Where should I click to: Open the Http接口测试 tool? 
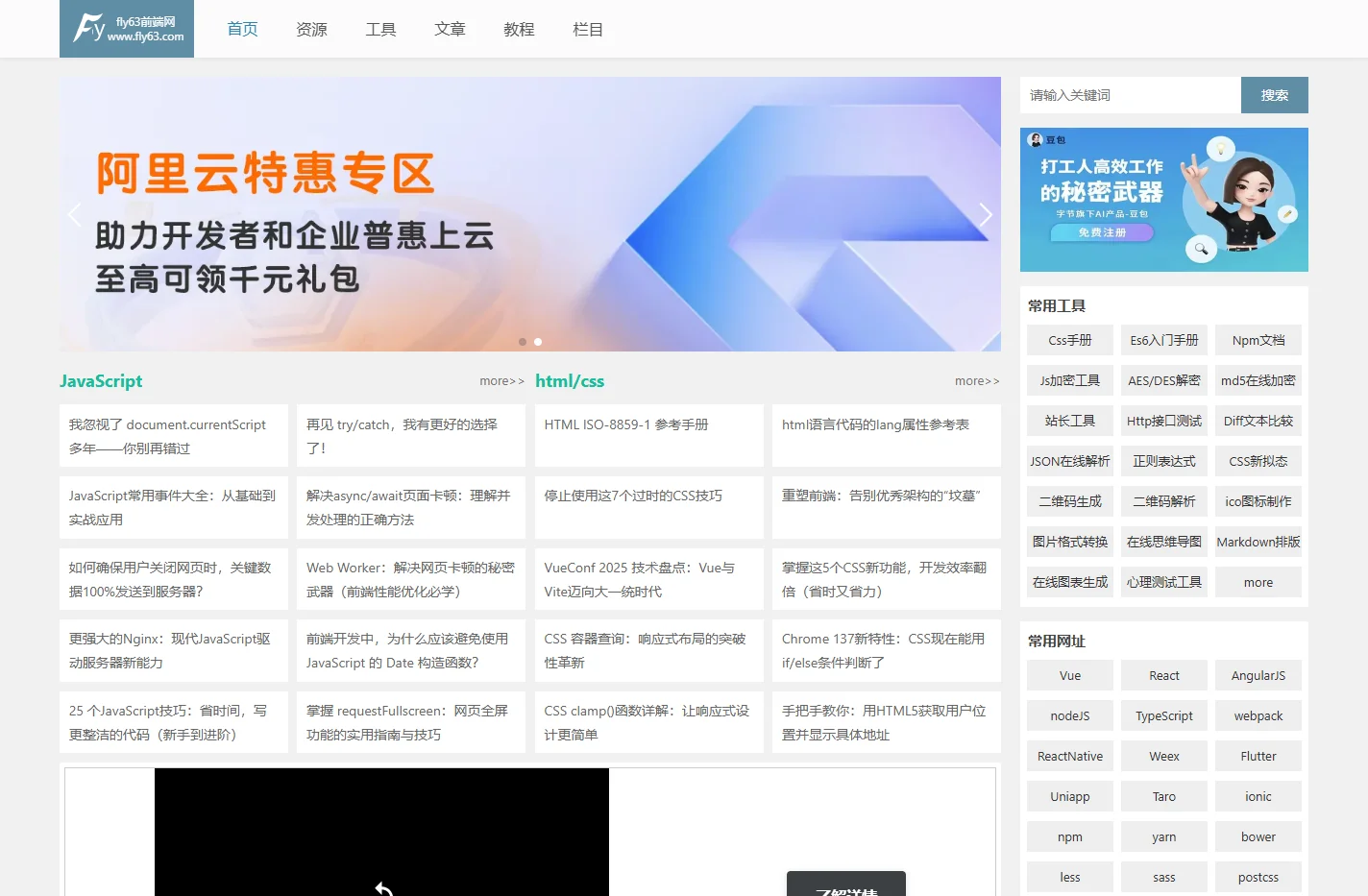(x=1164, y=421)
